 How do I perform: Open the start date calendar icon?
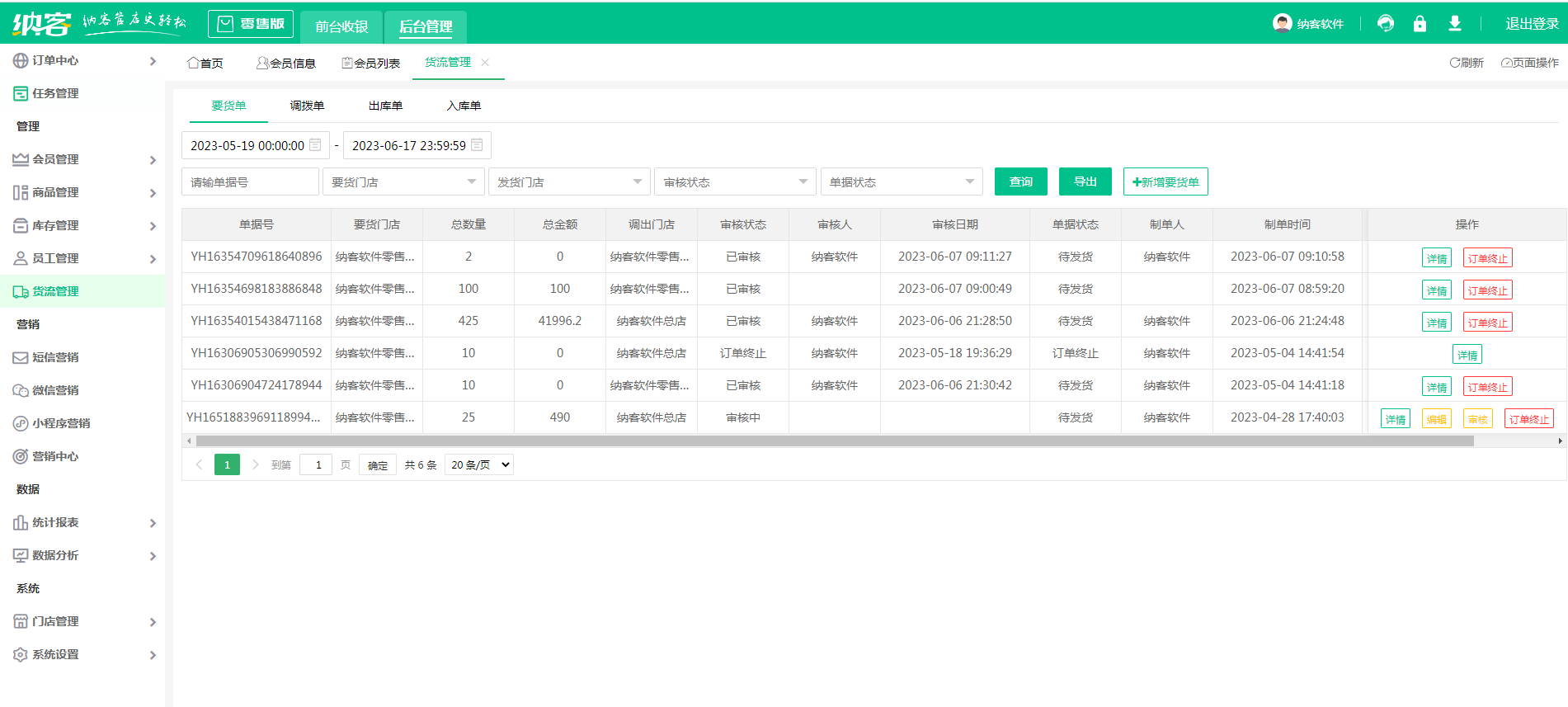point(315,145)
